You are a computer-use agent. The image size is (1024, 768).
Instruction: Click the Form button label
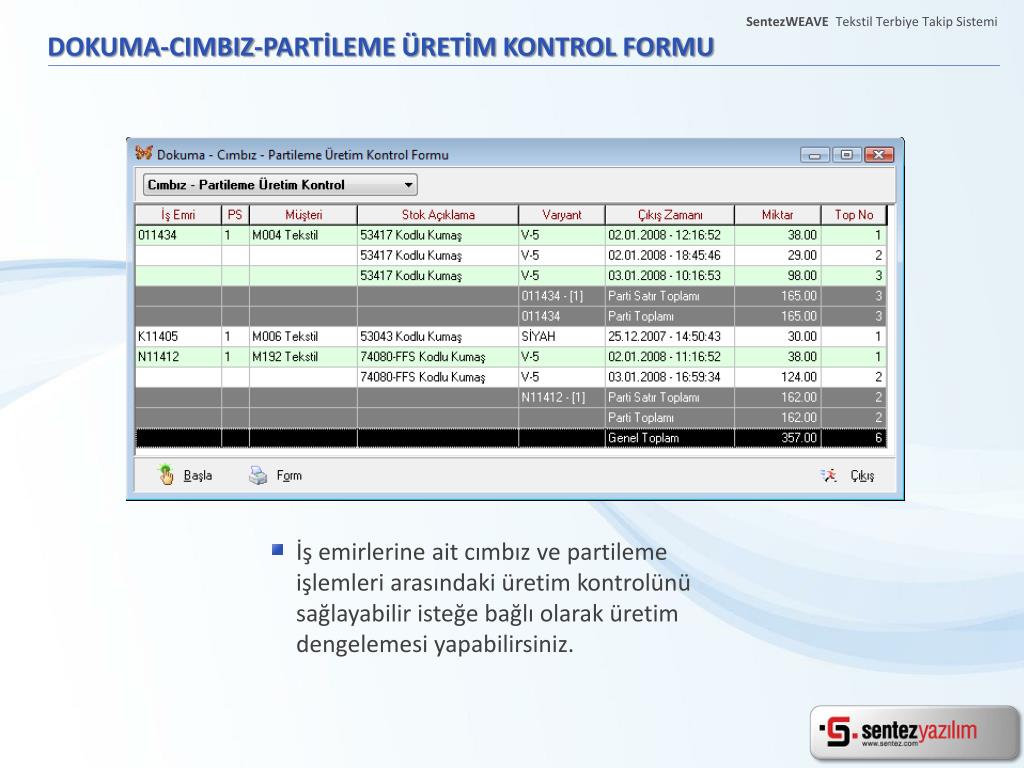click(289, 475)
